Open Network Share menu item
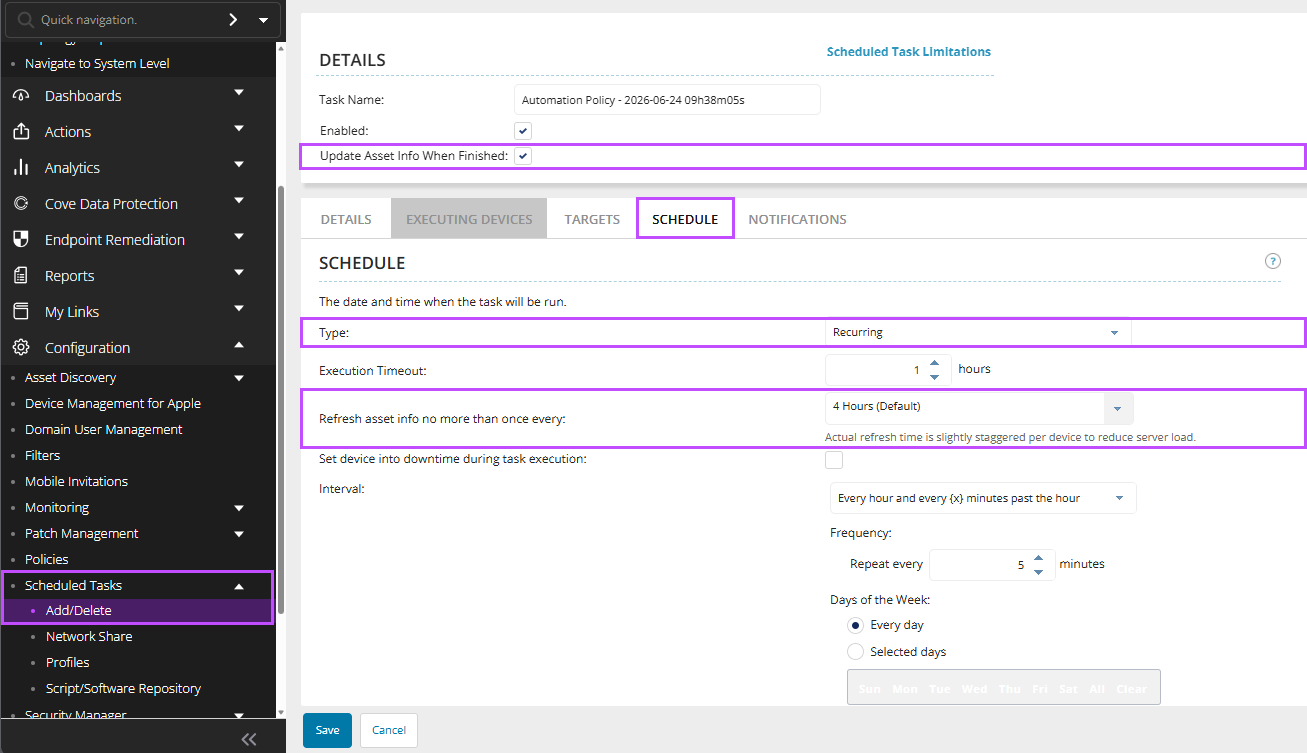This screenshot has height=753, width=1307. click(x=89, y=637)
